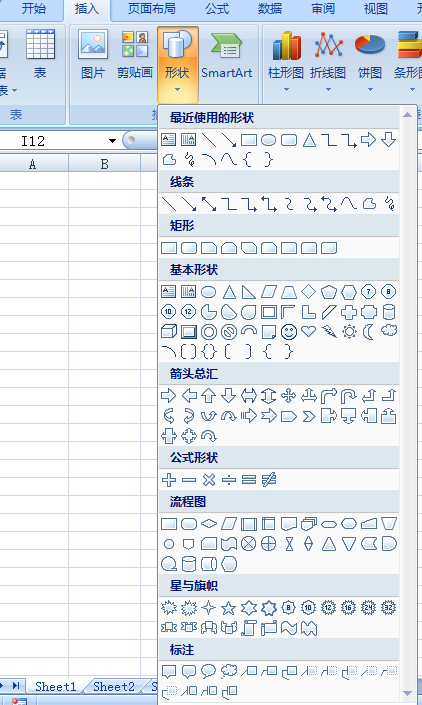The image size is (422, 705).
Task: Click the 图片 insert picture button
Action: click(93, 55)
